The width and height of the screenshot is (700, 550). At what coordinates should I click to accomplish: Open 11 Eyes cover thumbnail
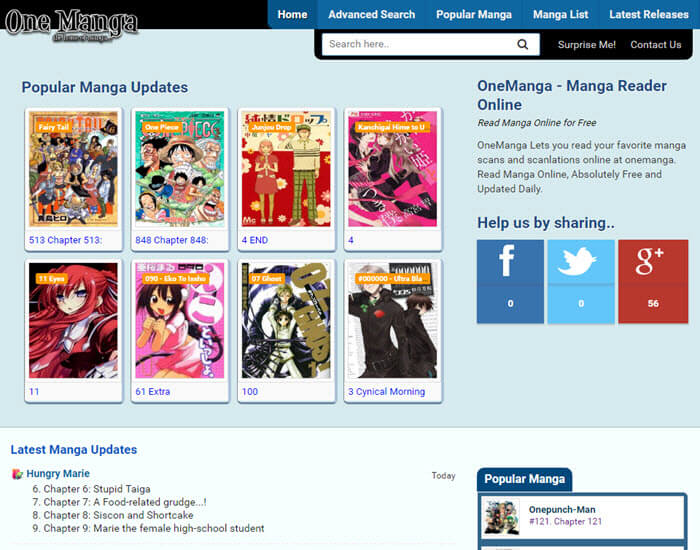tap(73, 320)
